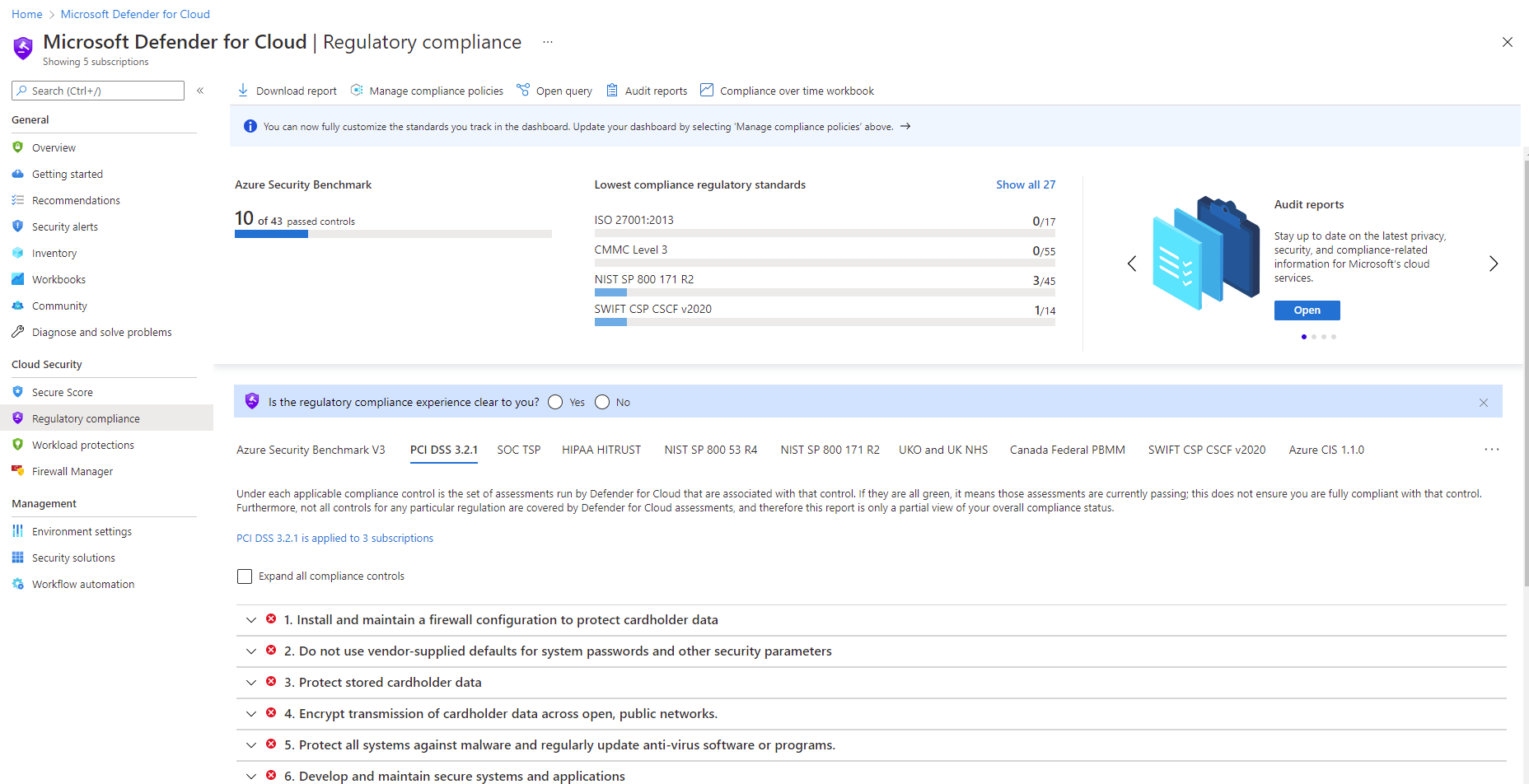Switch to the NIST SP 800 171 R2 tab
The height and width of the screenshot is (784, 1529).
(830, 450)
